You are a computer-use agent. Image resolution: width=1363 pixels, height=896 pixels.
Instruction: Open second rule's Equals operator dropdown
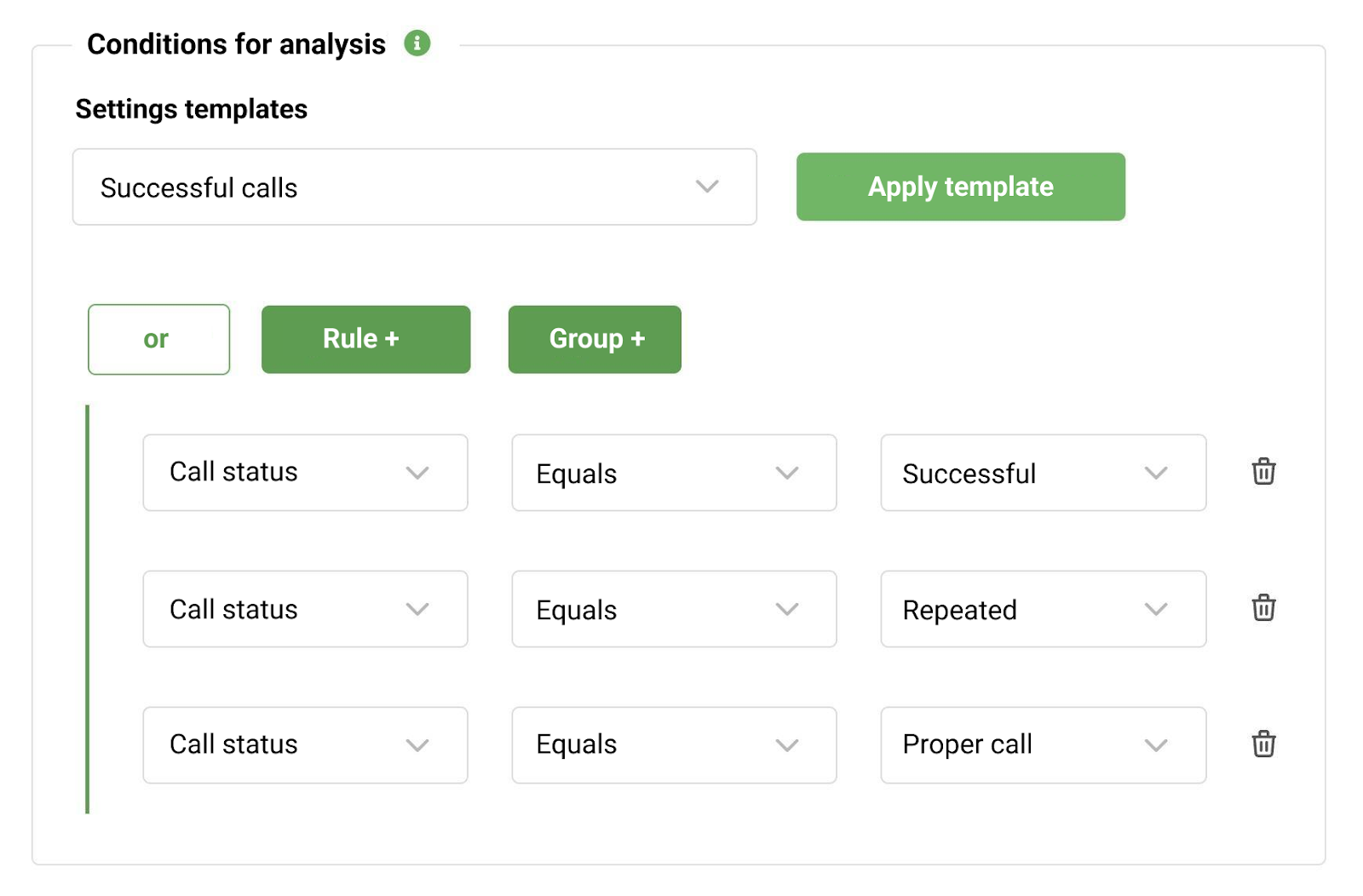[674, 609]
